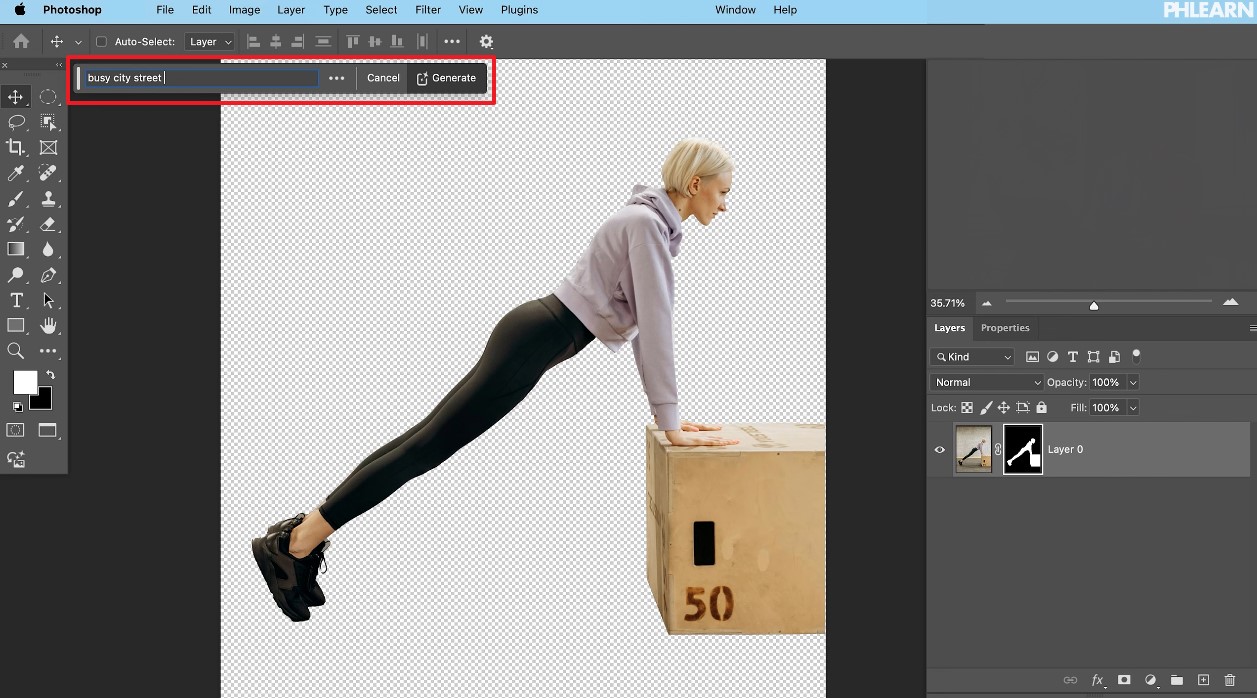
Task: Cancel the generative fill prompt
Action: 383,78
